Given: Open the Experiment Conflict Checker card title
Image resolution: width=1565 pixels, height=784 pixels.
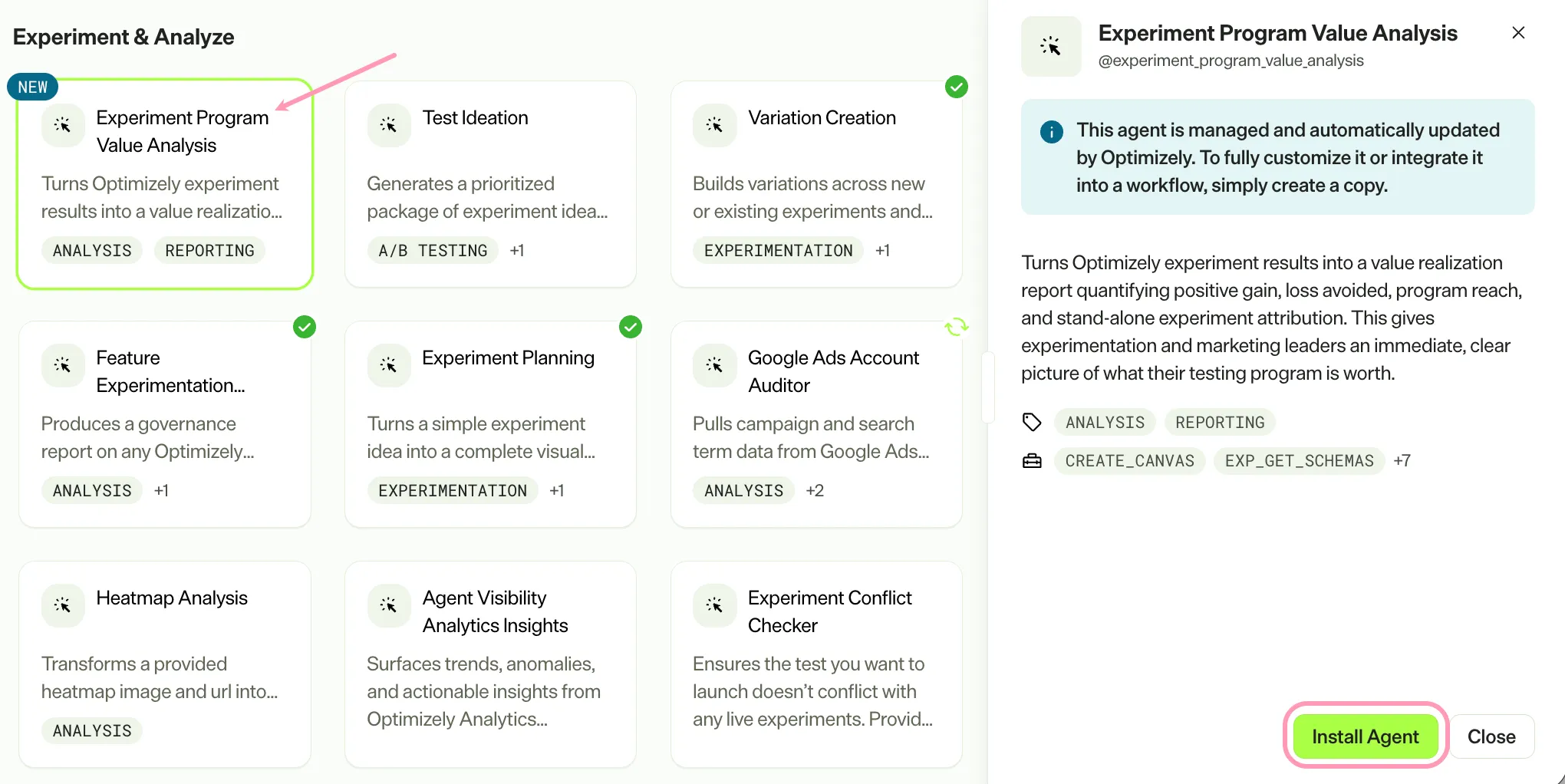Looking at the screenshot, I should pyautogui.click(x=829, y=611).
